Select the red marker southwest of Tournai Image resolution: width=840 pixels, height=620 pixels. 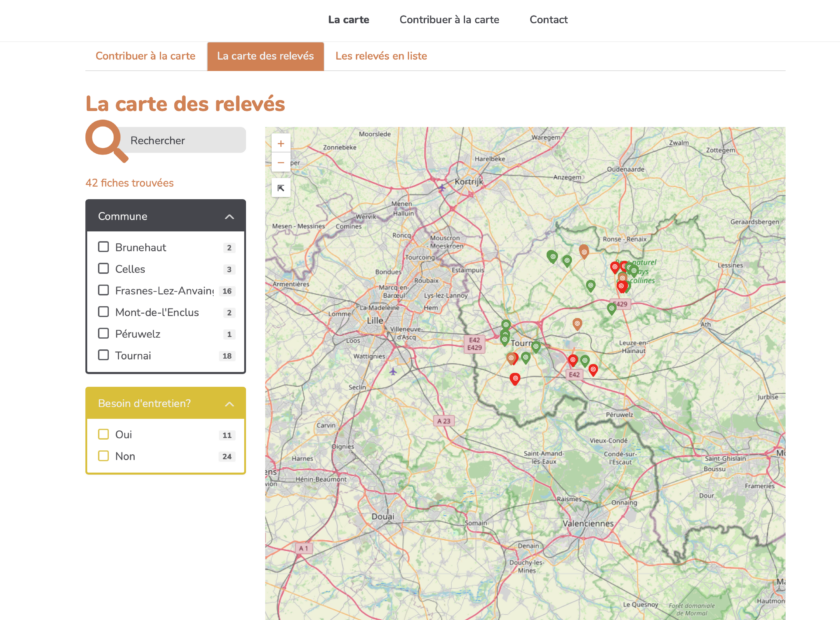pos(515,378)
